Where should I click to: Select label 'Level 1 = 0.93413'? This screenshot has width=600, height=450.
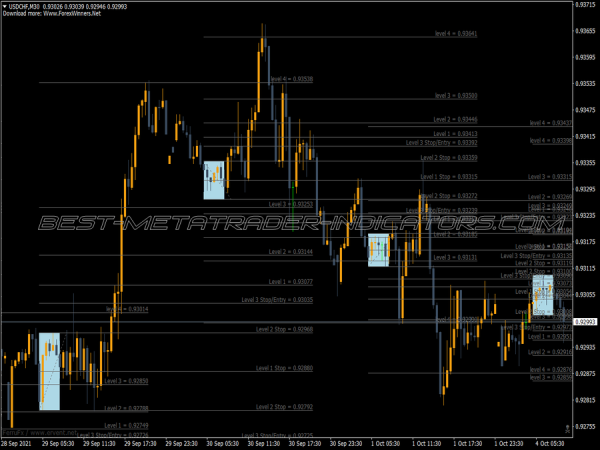455,134
